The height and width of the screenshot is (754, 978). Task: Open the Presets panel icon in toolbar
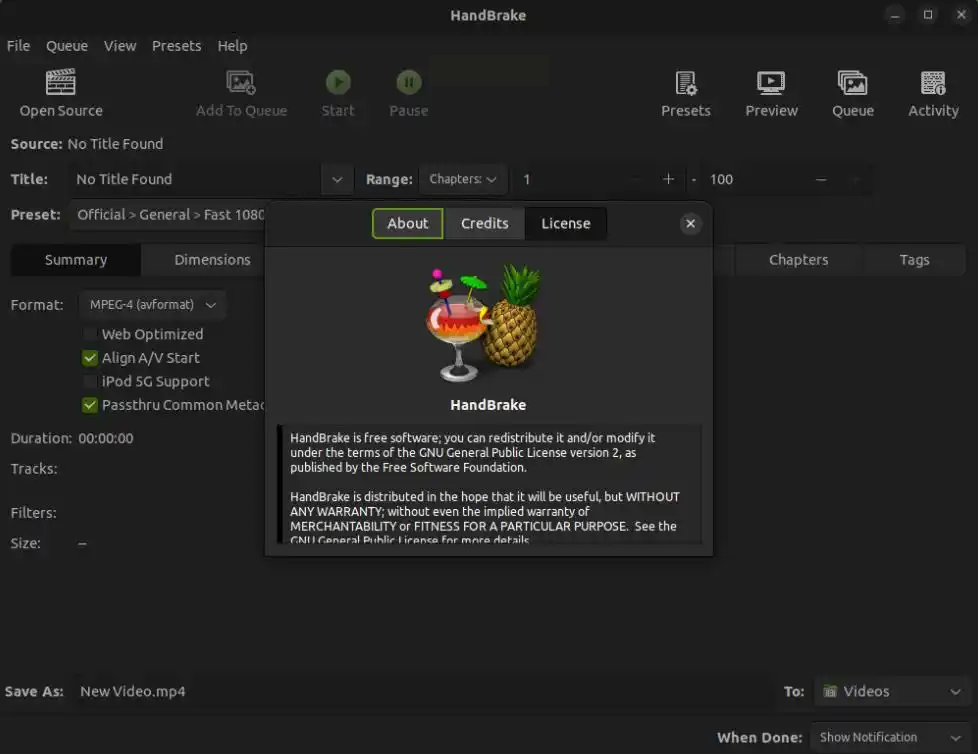click(x=685, y=82)
